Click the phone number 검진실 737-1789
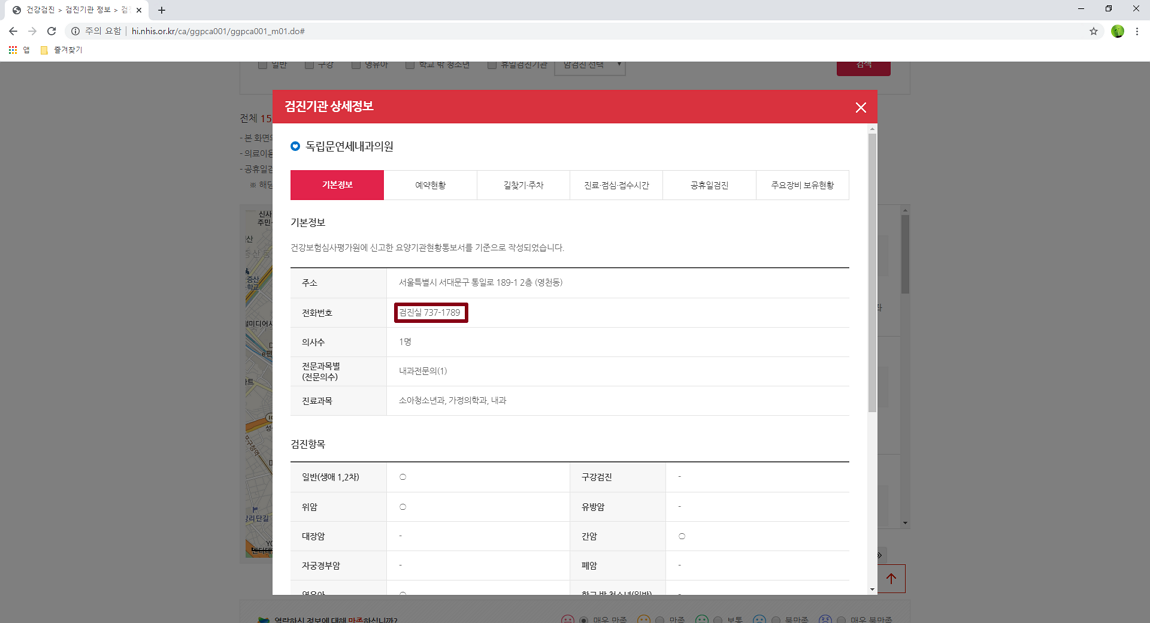The height and width of the screenshot is (623, 1150). pos(430,313)
